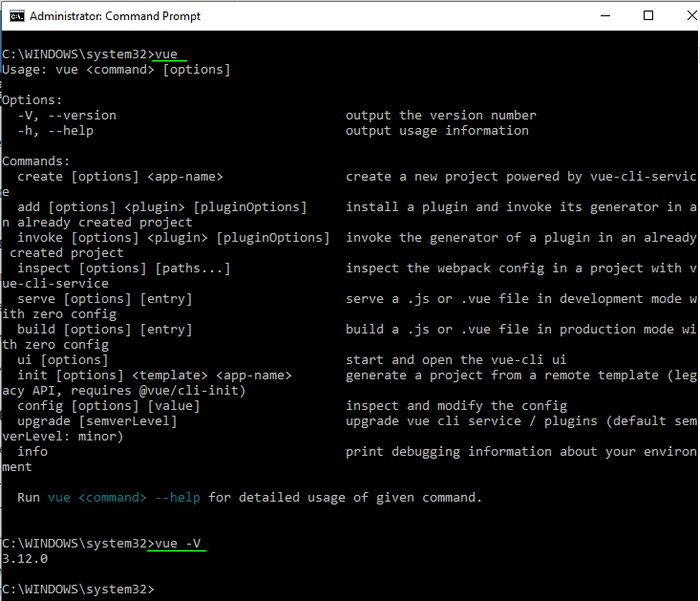Click the 'Administrator: Command Prompt' title text
The height and width of the screenshot is (601, 700).
[x=115, y=16]
